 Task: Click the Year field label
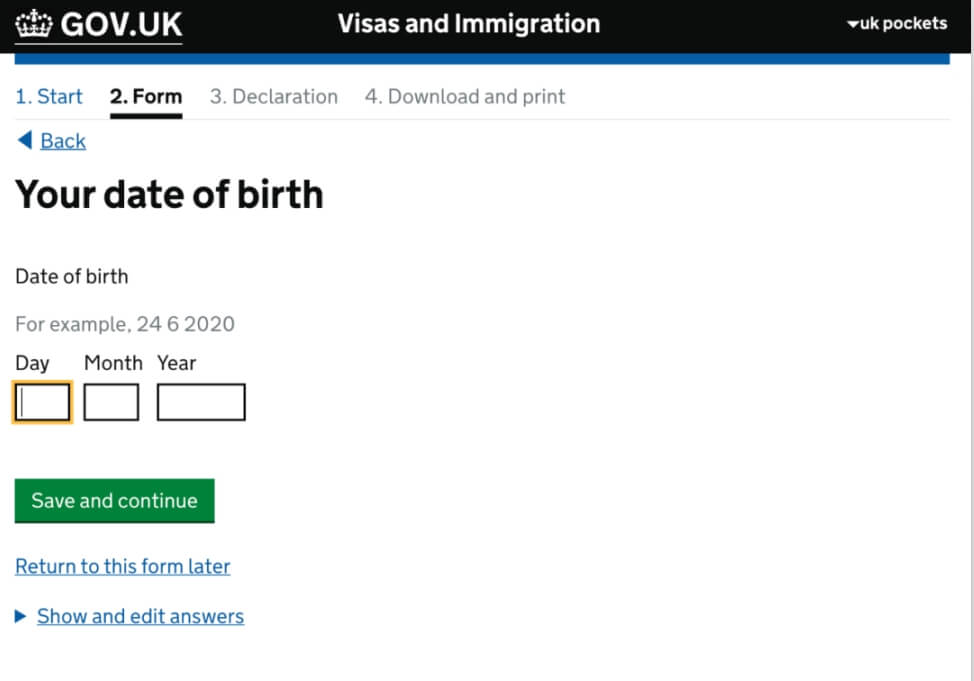176,363
